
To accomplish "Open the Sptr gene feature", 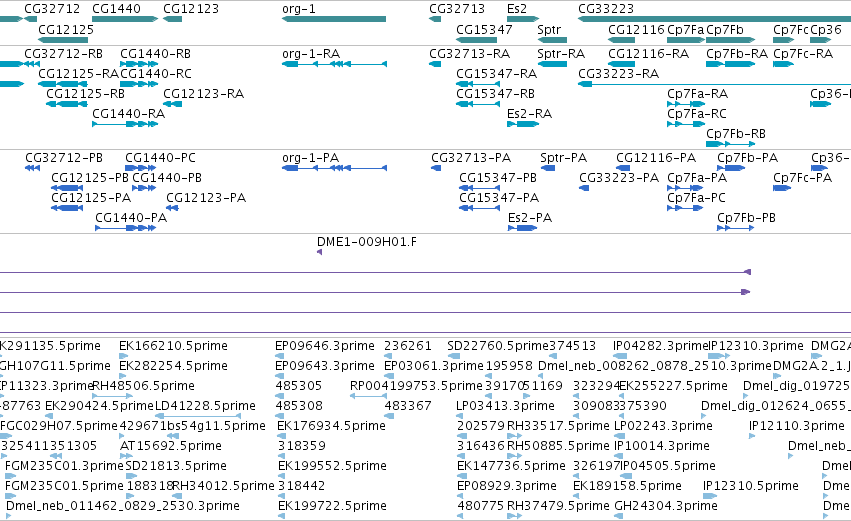I will click(x=552, y=40).
